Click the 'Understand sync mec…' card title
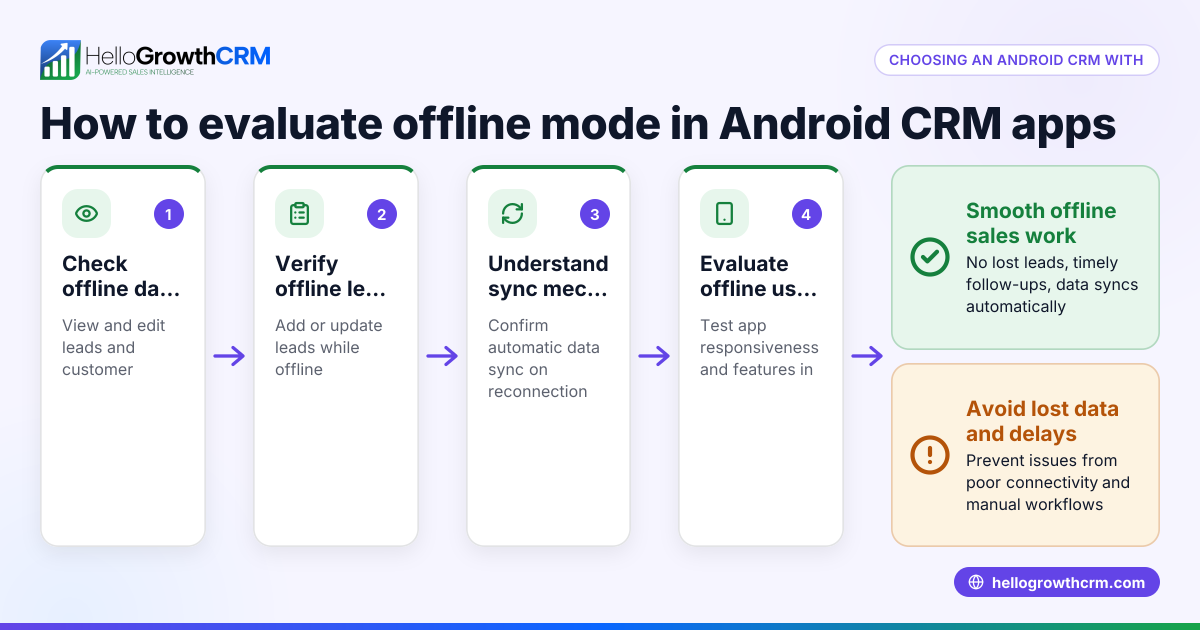 coord(548,276)
